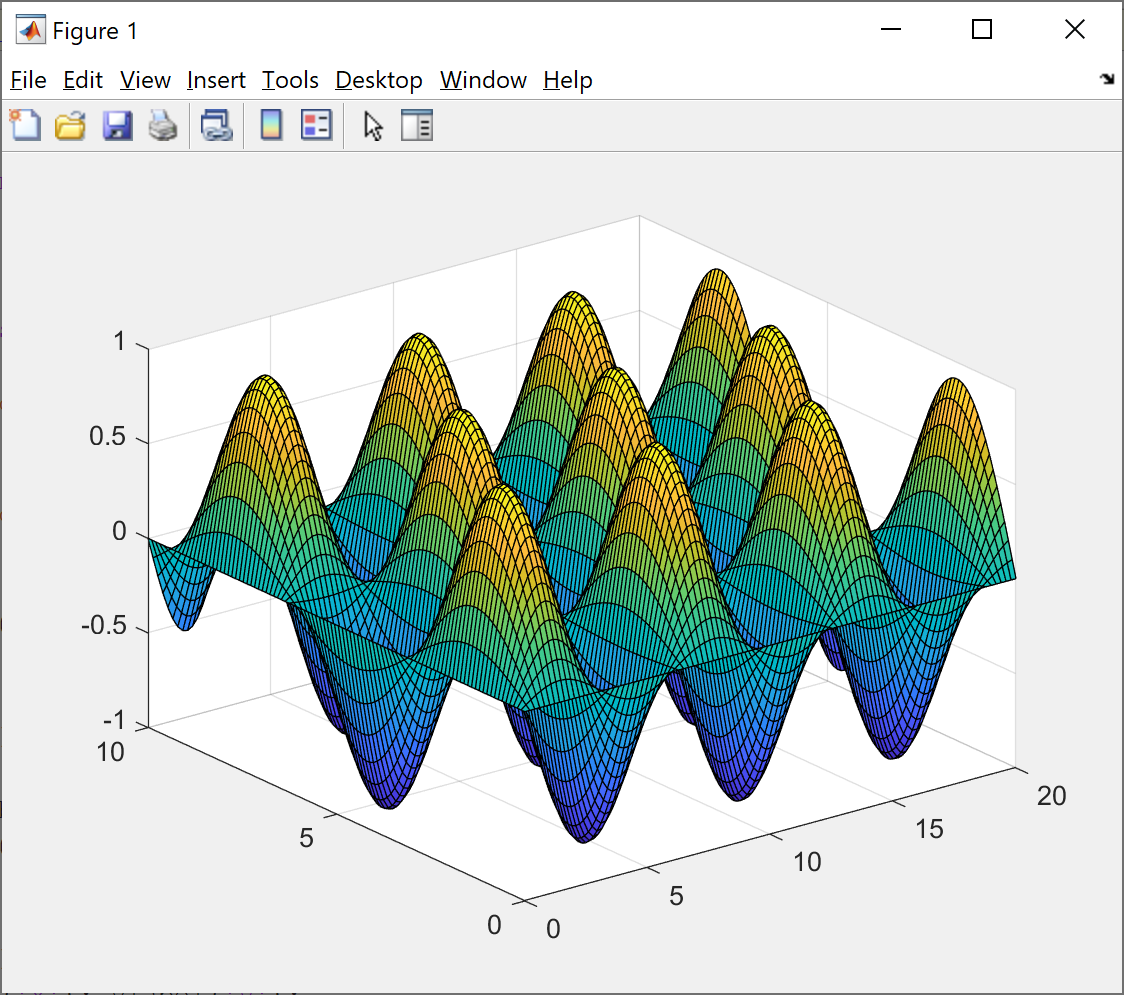This screenshot has width=1124, height=995.
Task: Open the Edit menu
Action: (x=83, y=80)
